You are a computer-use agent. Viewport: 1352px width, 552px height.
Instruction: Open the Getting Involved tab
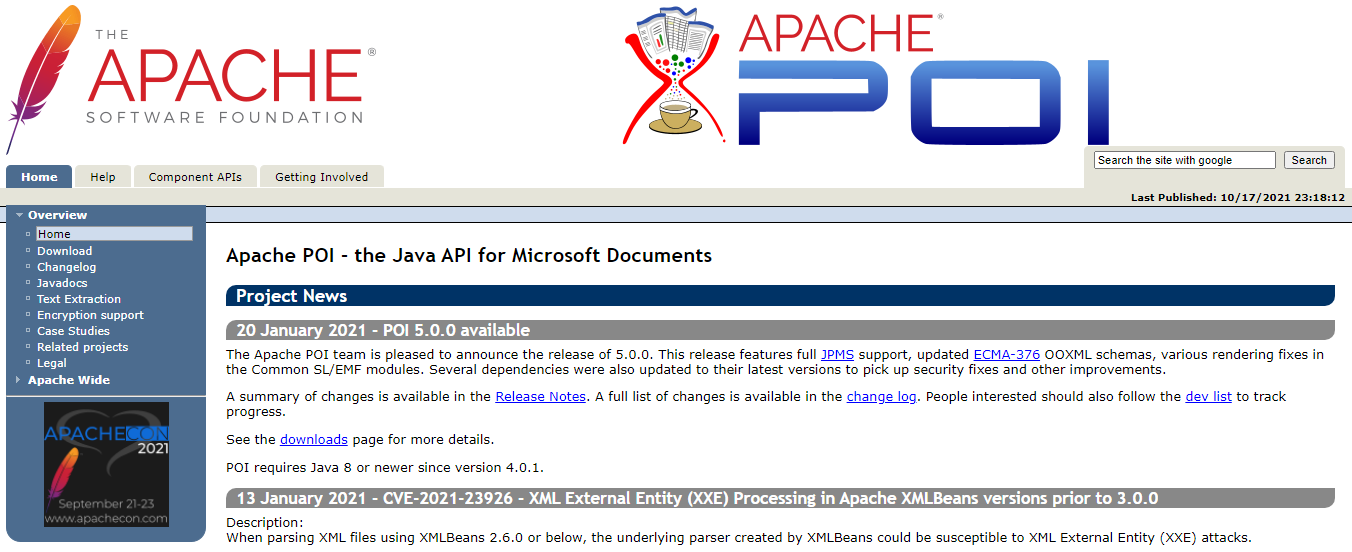[x=322, y=177]
